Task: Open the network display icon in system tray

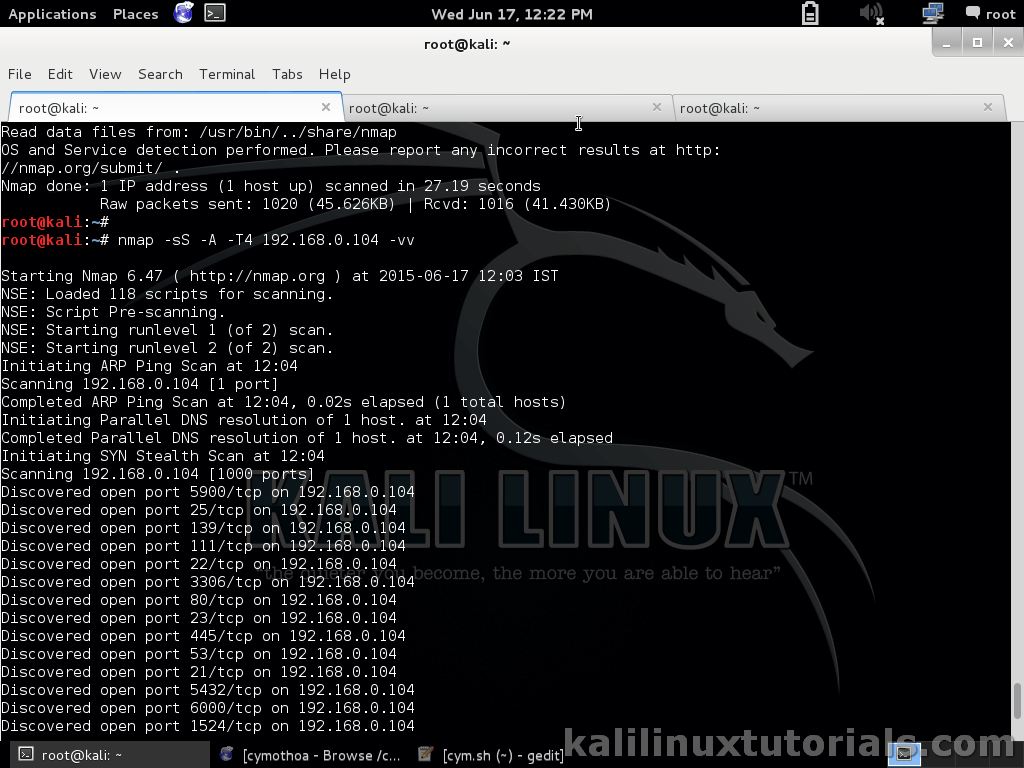Action: [x=933, y=14]
